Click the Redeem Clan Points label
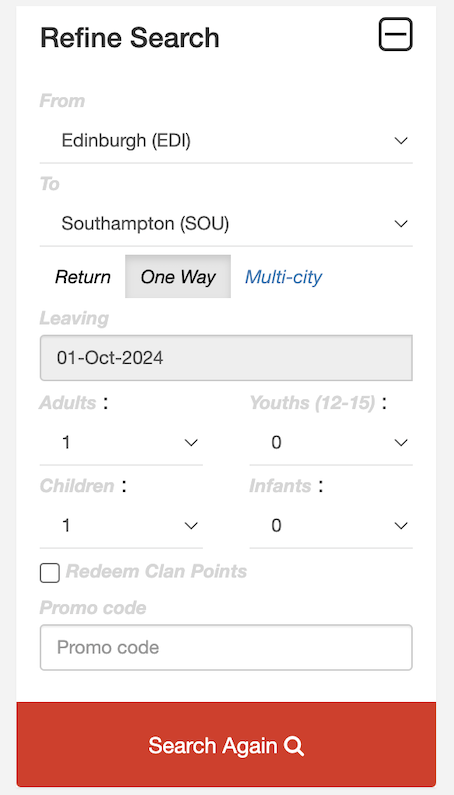This screenshot has height=795, width=454. 156,571
